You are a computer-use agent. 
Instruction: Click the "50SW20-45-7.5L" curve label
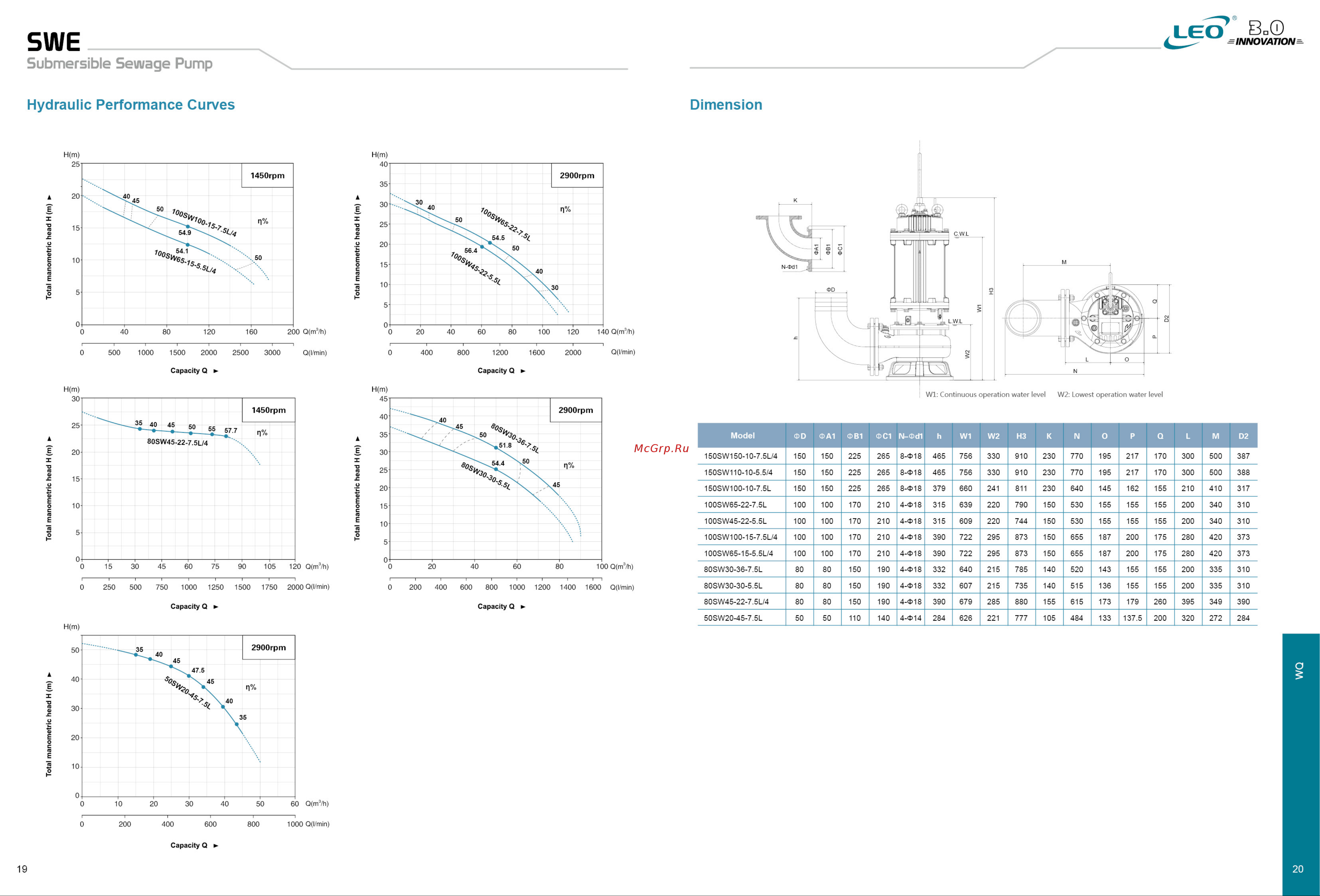(x=188, y=693)
